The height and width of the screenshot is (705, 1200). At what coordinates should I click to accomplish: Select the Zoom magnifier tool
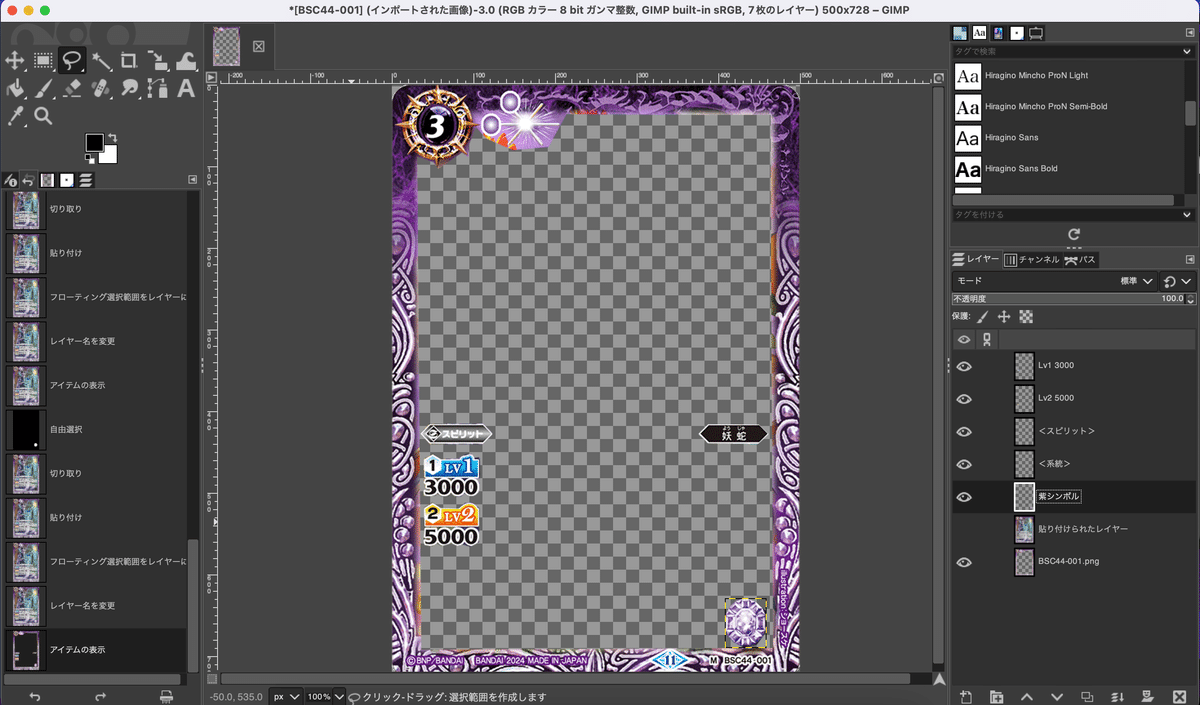tap(43, 117)
